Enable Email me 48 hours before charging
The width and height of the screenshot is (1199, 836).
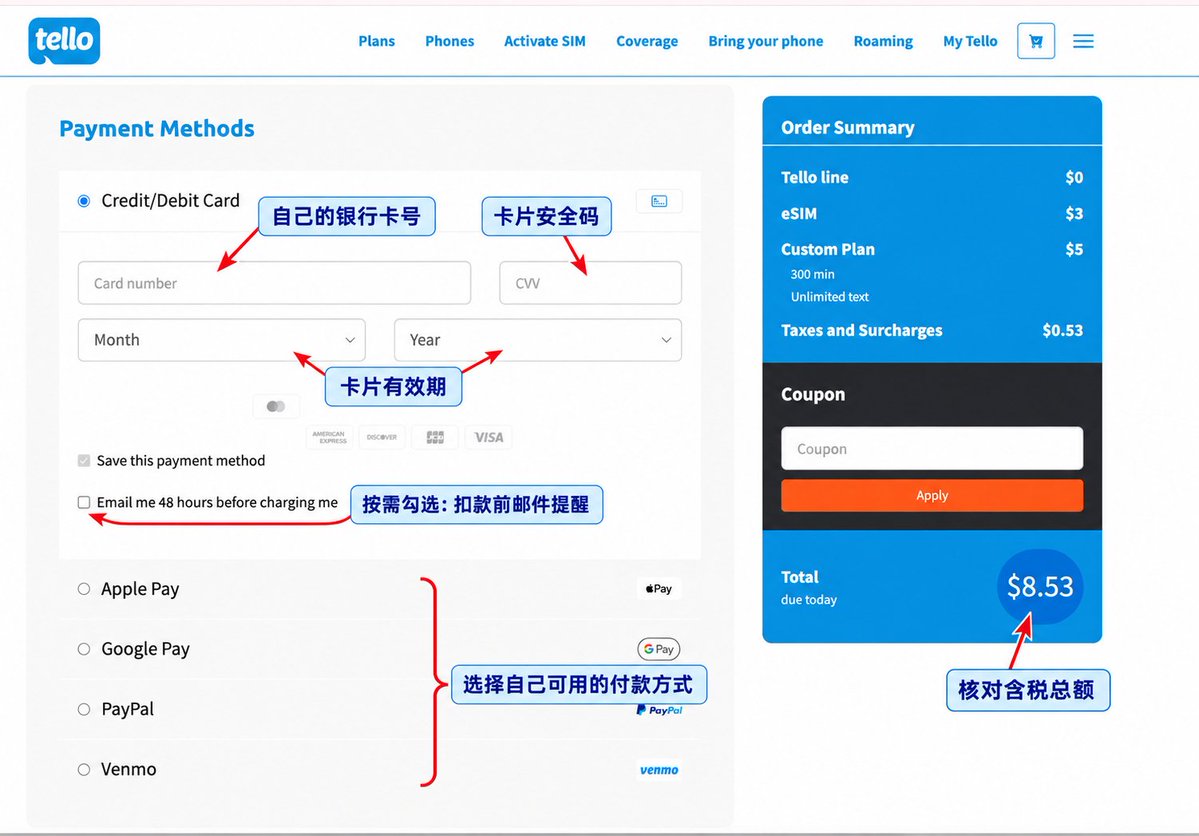point(84,503)
